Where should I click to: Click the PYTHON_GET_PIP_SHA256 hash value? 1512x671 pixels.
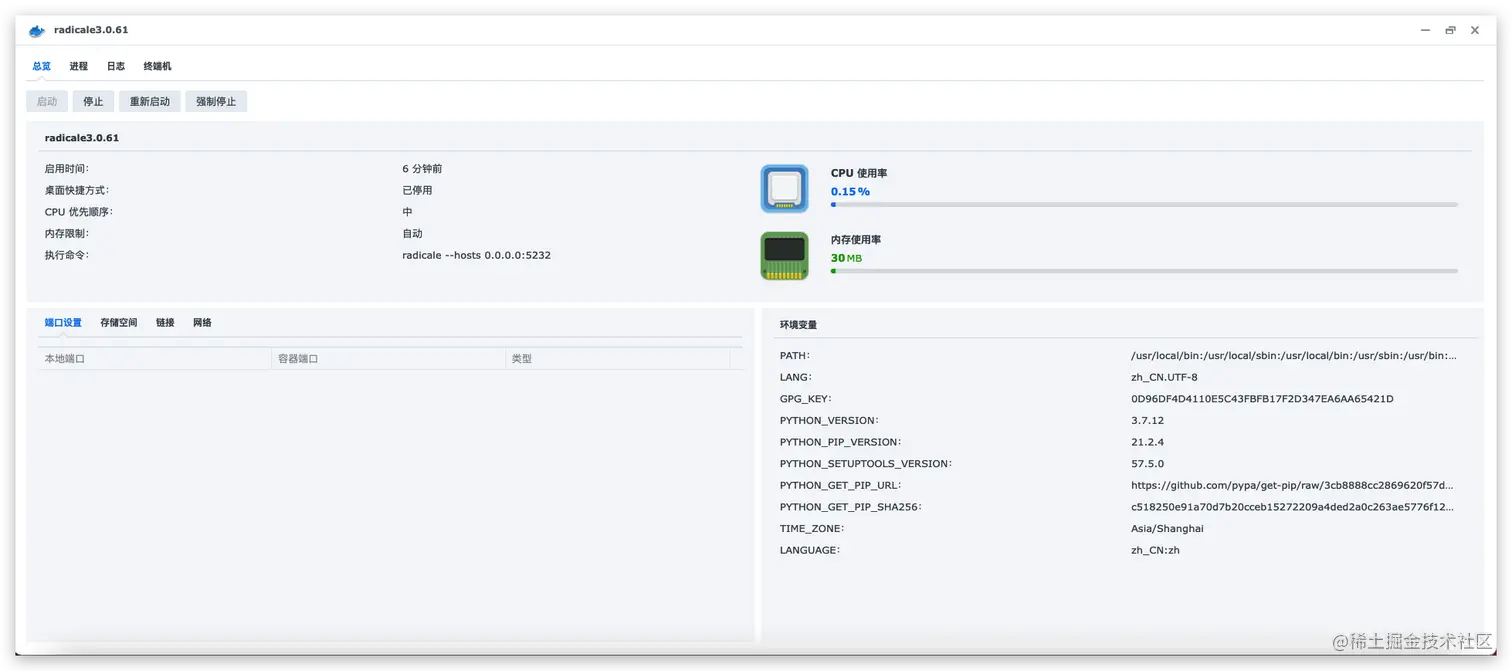click(1292, 507)
